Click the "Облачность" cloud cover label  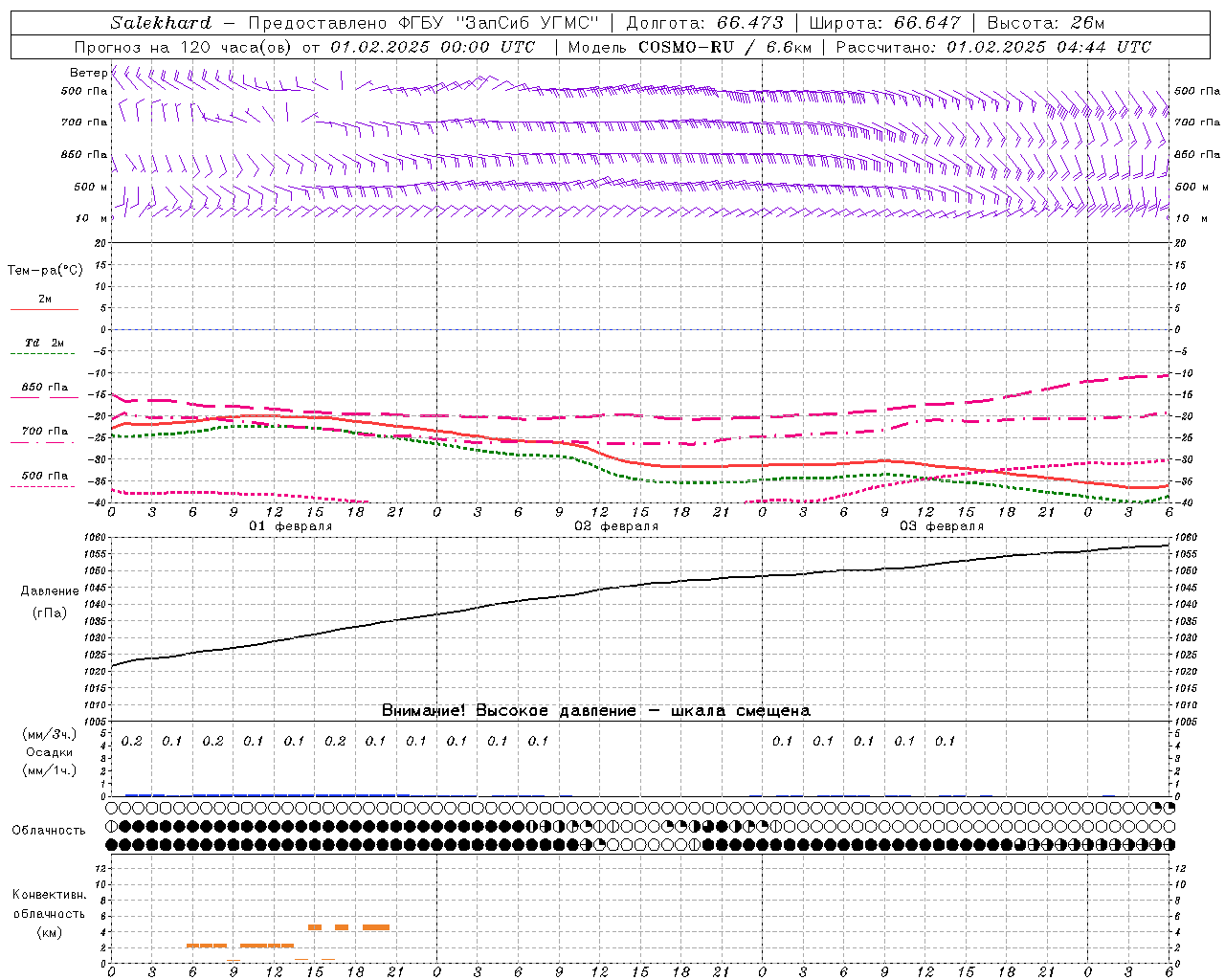click(x=49, y=830)
